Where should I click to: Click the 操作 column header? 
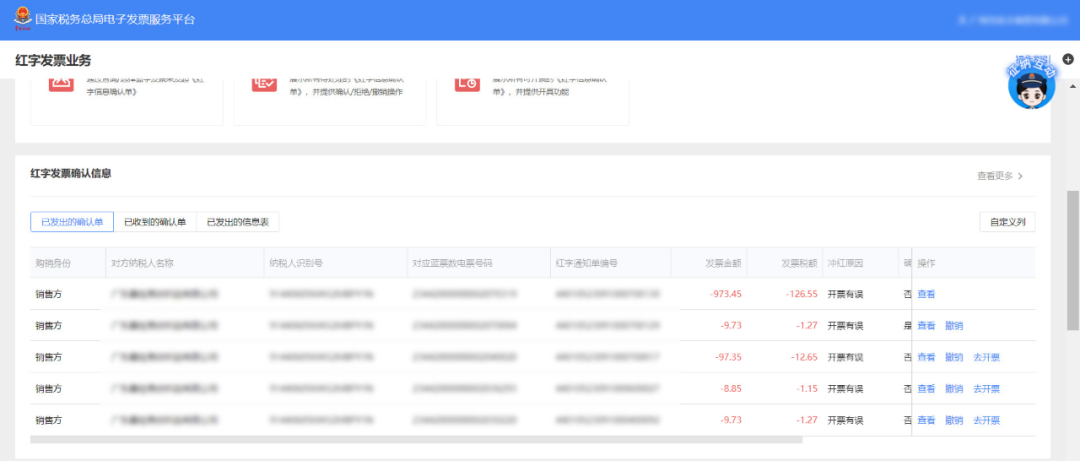(973, 263)
